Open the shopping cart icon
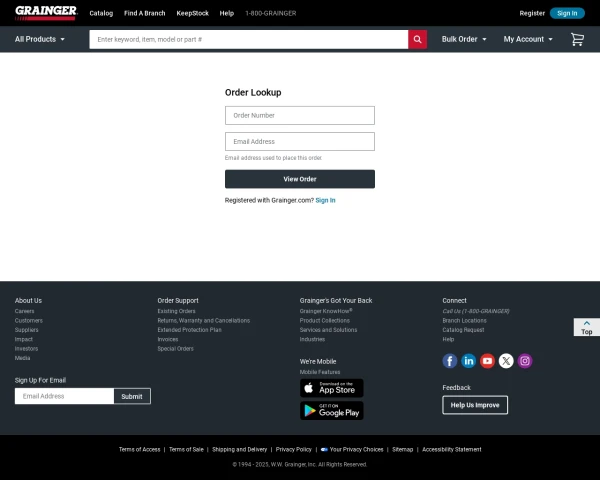Screen dimensions: 600x480 pos(577,39)
